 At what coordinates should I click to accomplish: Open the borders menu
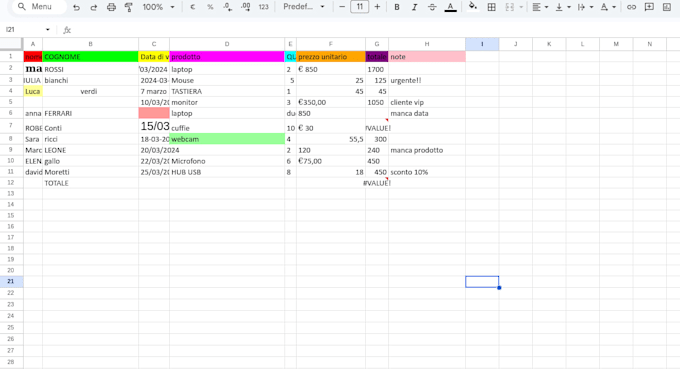(x=491, y=7)
